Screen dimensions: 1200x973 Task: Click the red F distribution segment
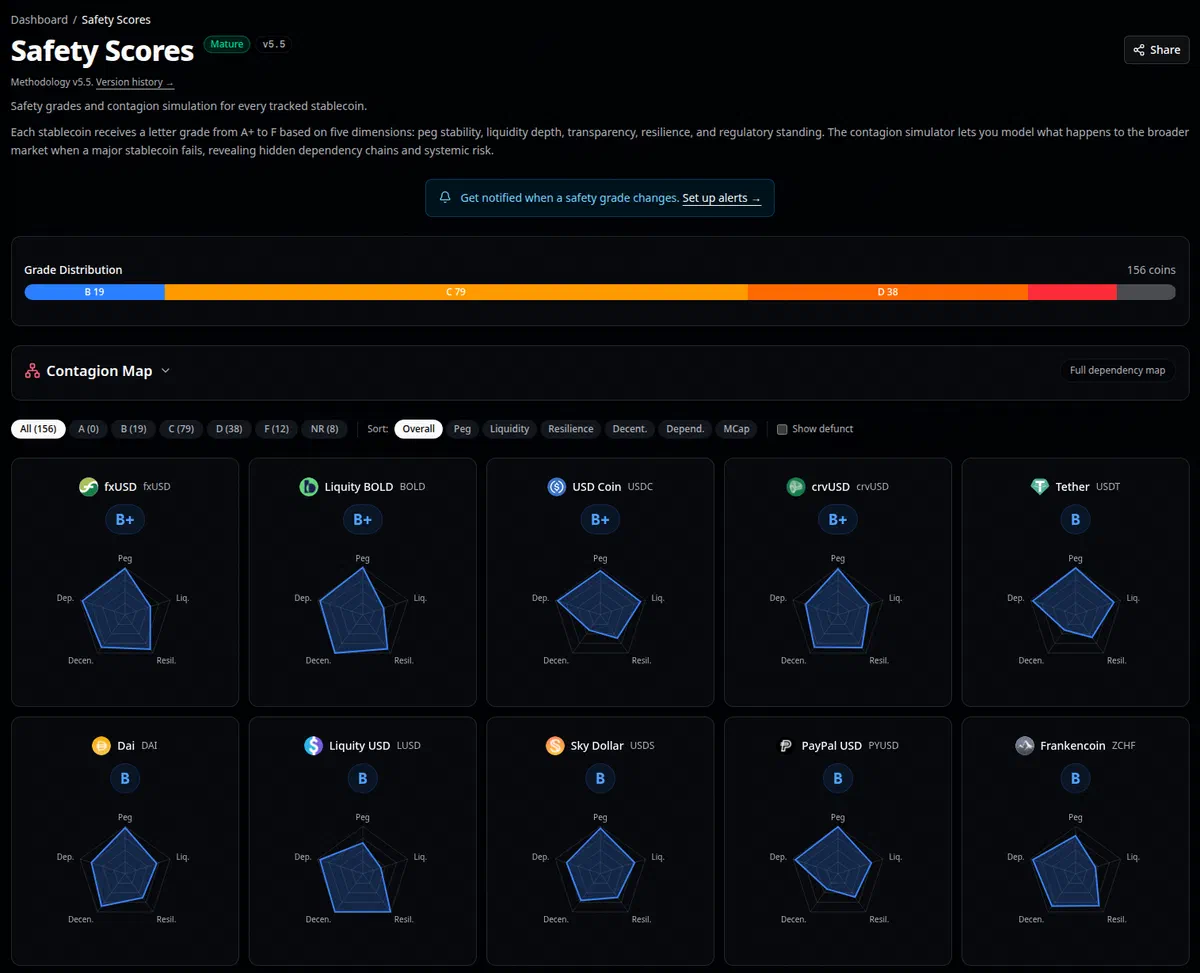click(1072, 292)
